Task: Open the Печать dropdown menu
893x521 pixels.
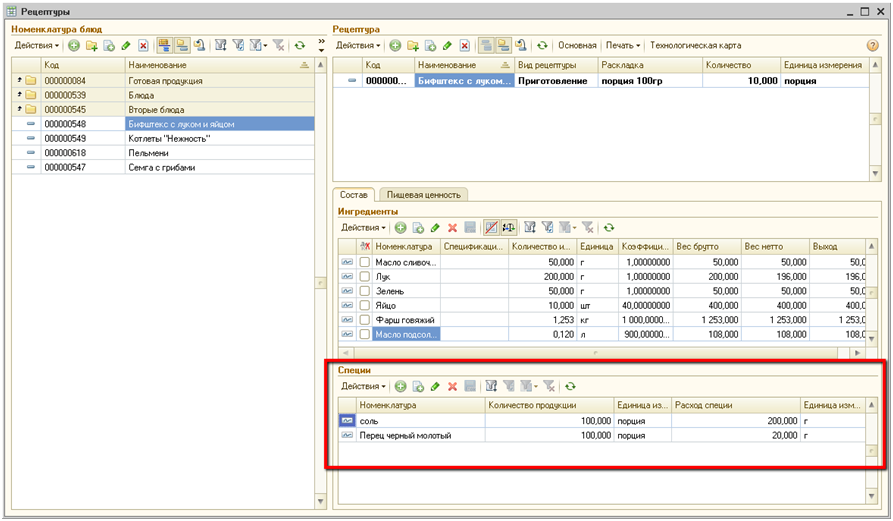Action: coord(623,46)
